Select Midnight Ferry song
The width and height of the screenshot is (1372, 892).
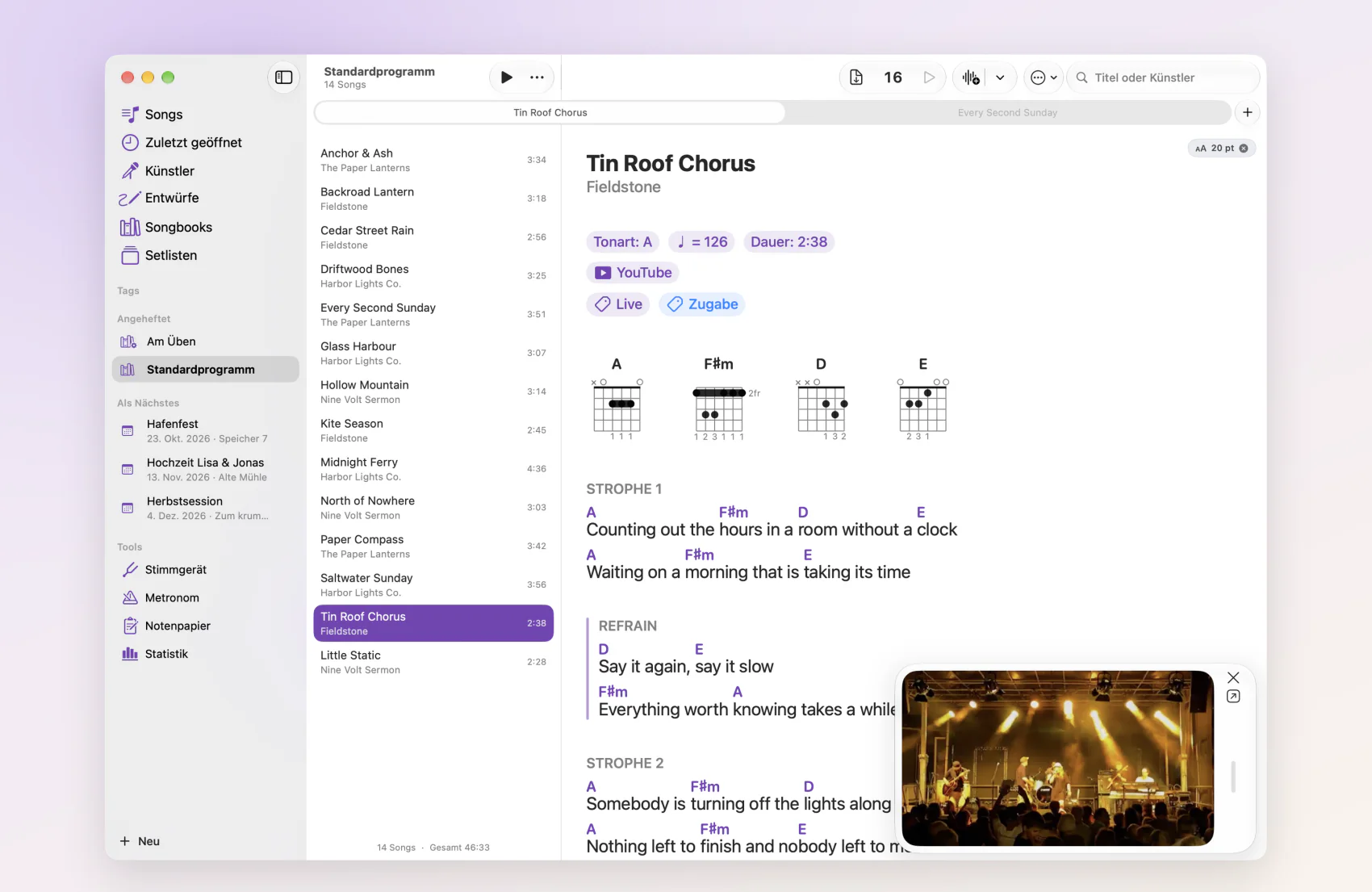coord(433,469)
